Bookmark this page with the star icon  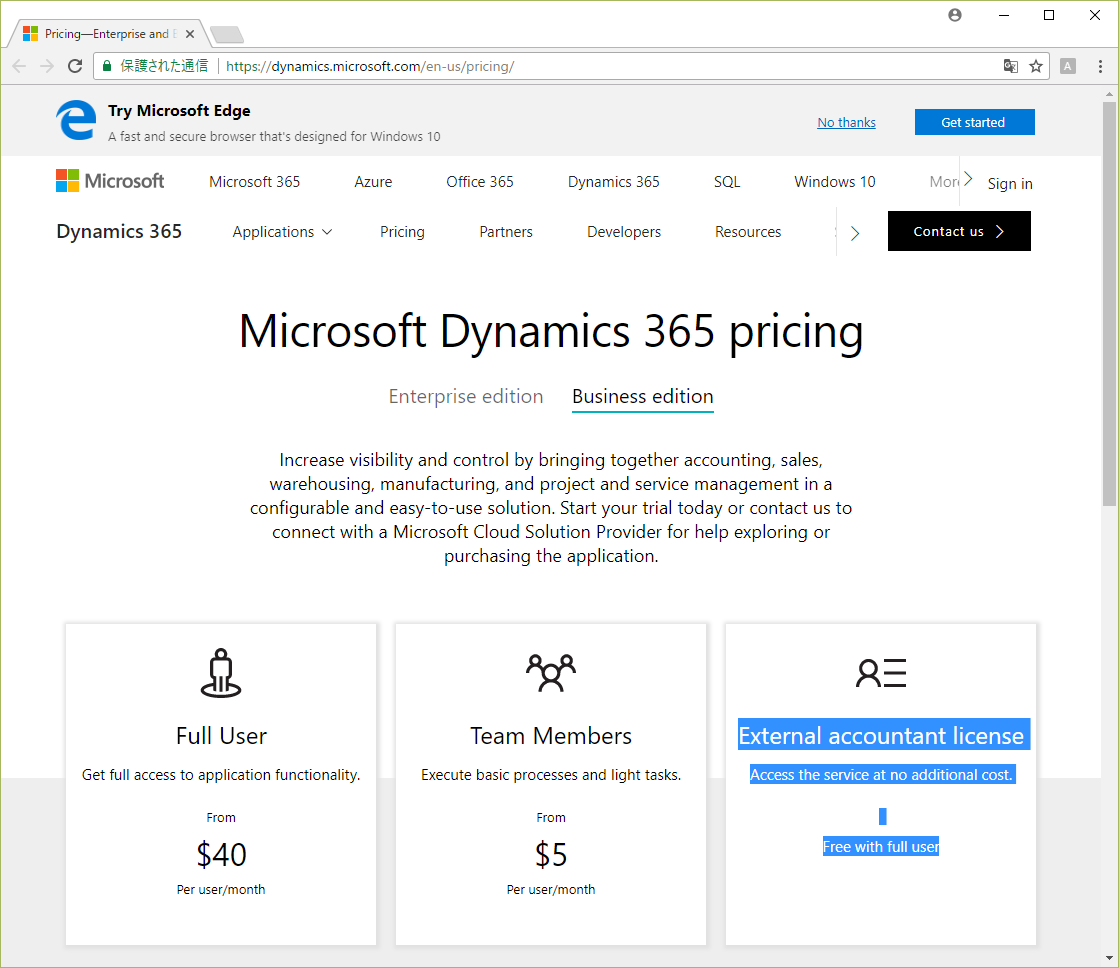tap(1036, 66)
